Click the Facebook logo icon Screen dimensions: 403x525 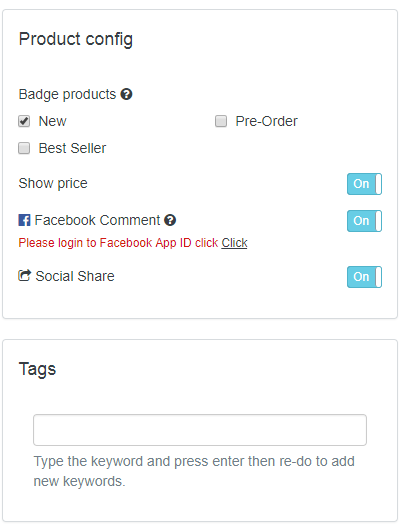click(x=24, y=220)
